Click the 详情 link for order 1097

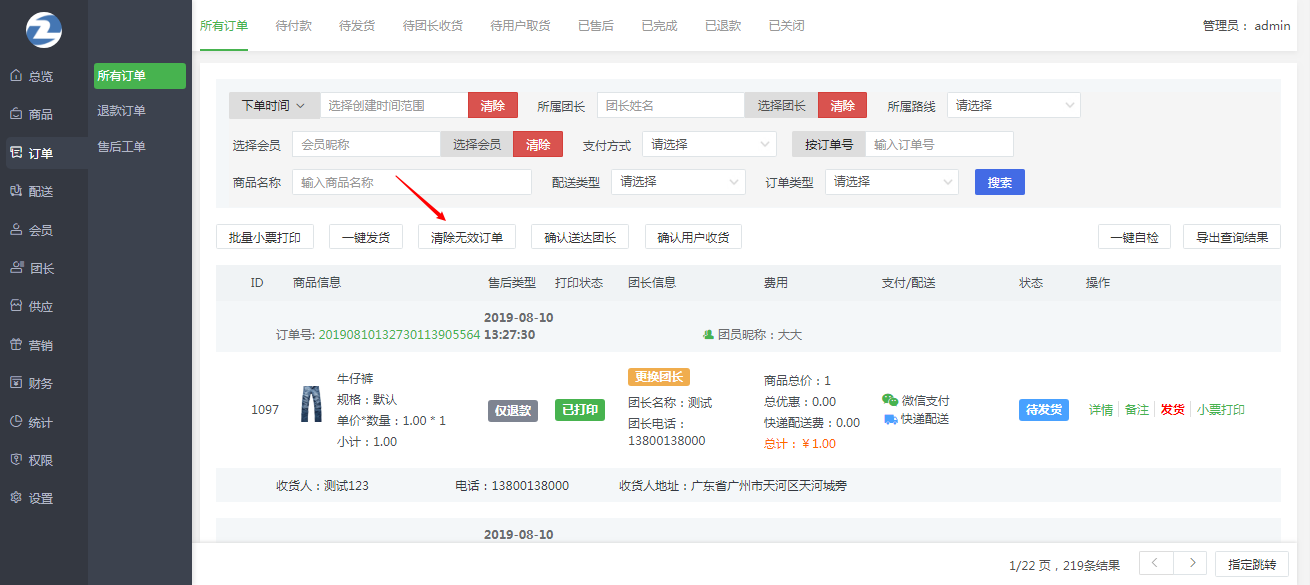pyautogui.click(x=1100, y=410)
